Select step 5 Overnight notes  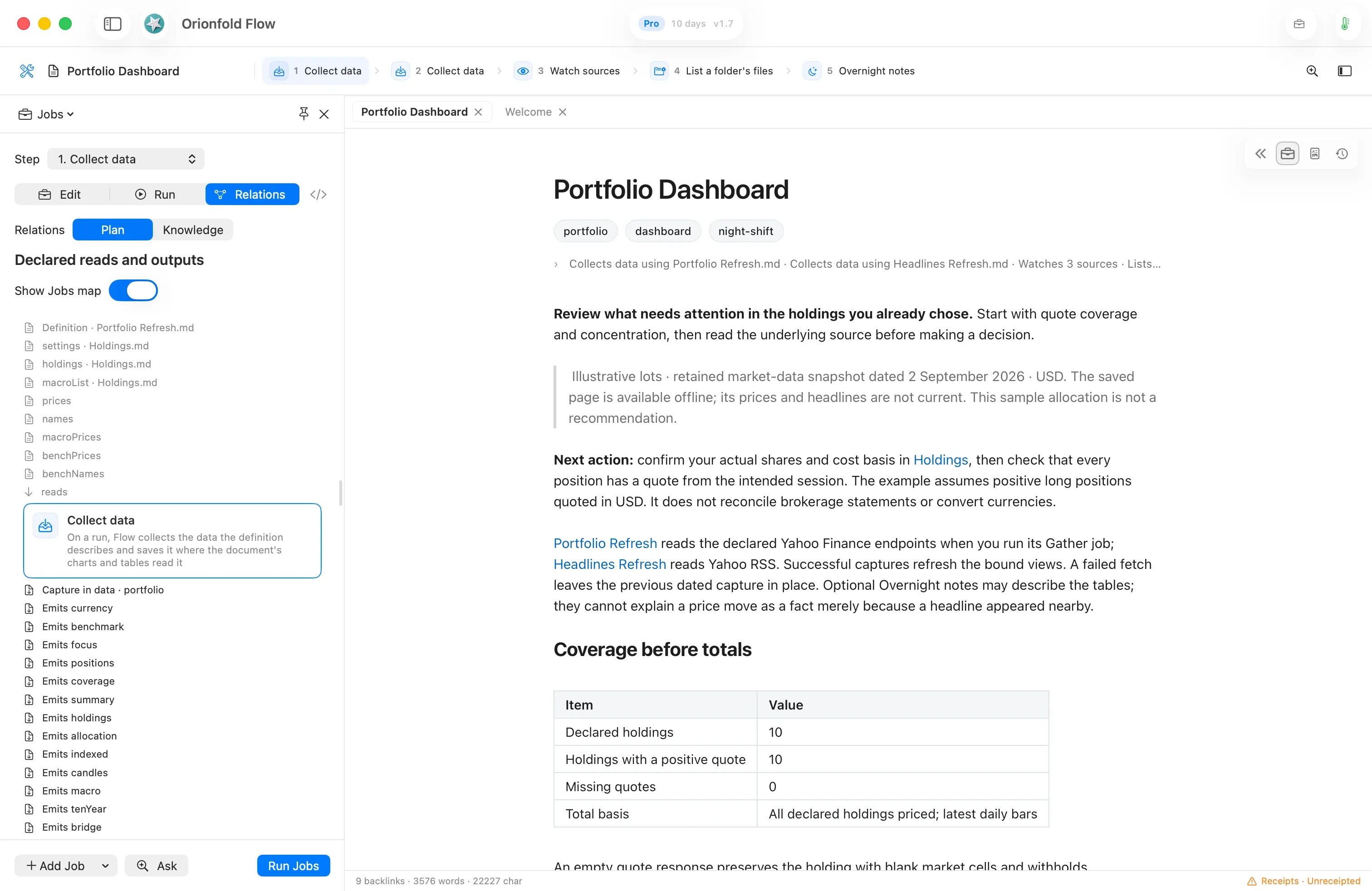tap(859, 71)
